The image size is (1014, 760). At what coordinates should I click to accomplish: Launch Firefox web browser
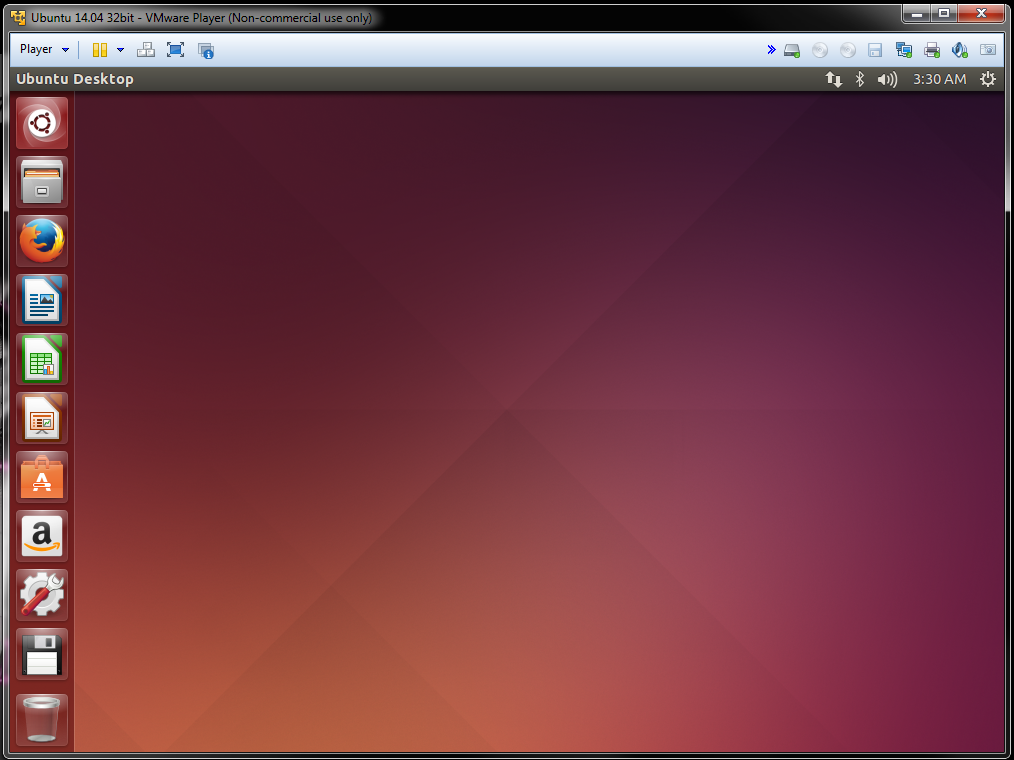click(x=42, y=241)
